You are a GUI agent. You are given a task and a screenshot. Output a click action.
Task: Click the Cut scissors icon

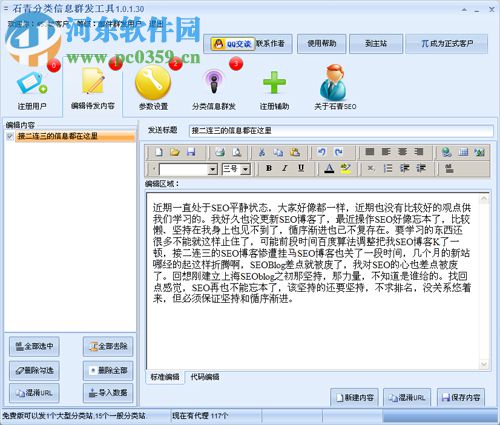[x=262, y=152]
